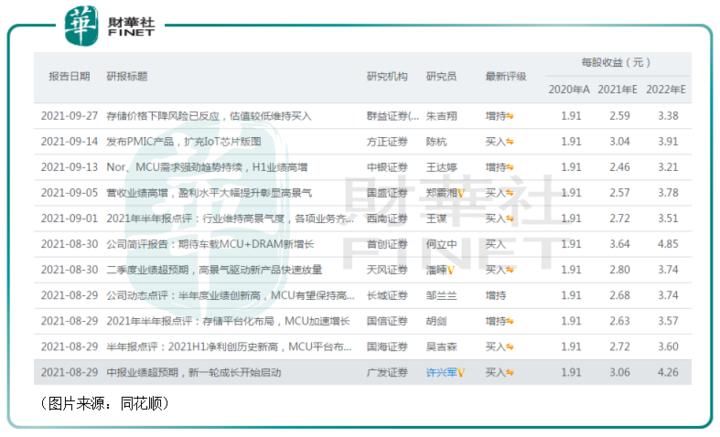Click 增持 rating in 长城证券 row
The width and height of the screenshot is (720, 437).
pyautogui.click(x=495, y=295)
